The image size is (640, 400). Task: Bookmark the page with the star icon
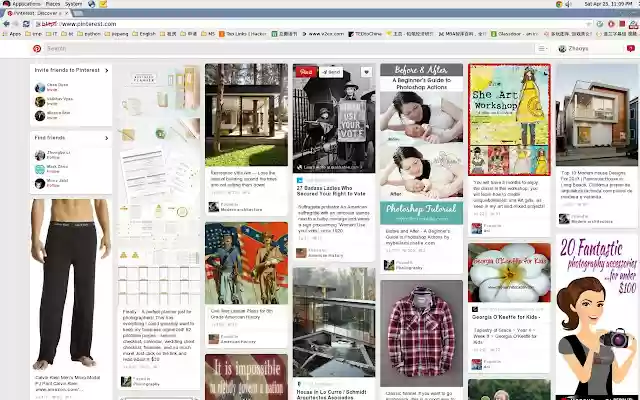point(588,24)
